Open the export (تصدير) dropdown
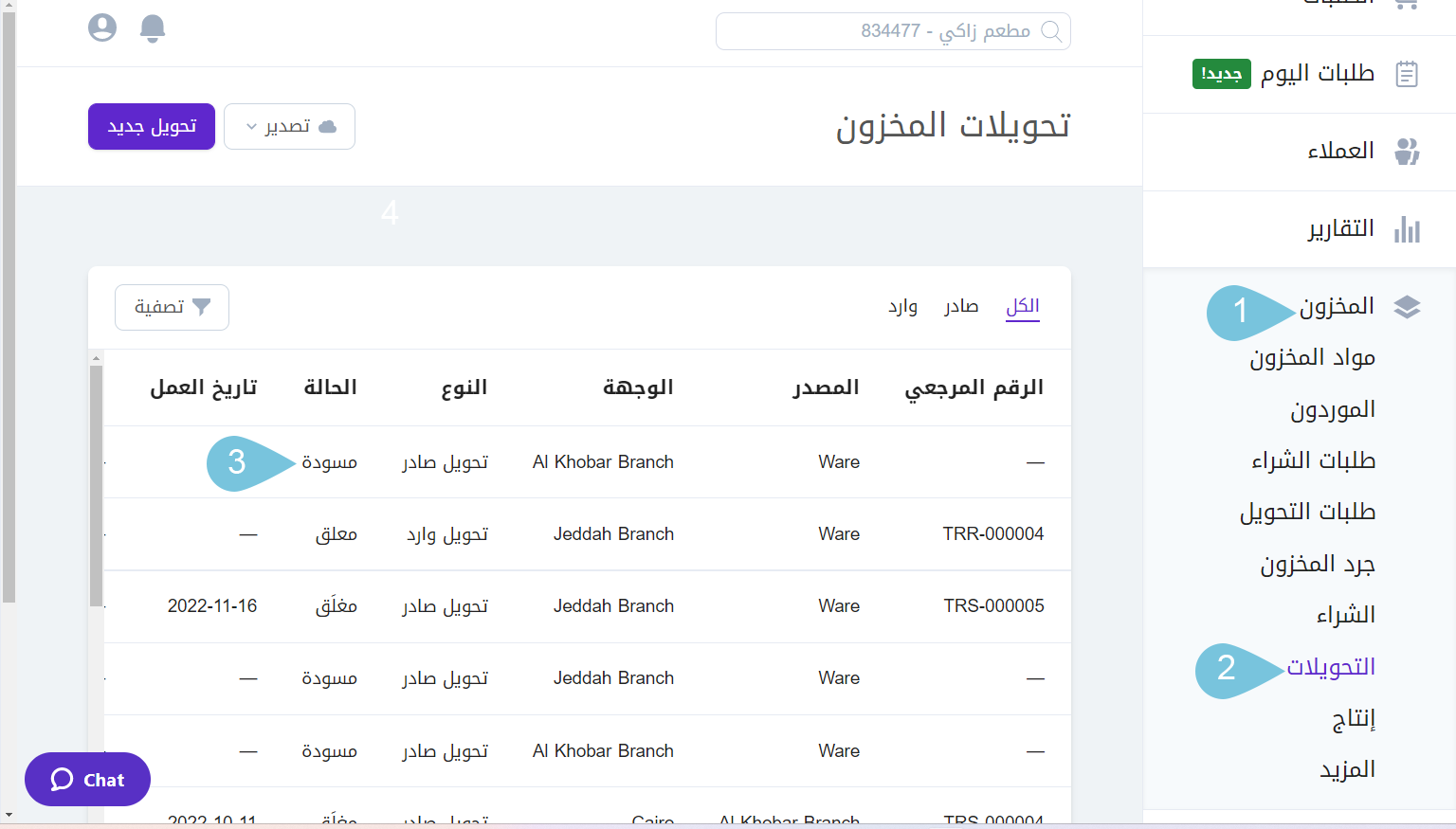 pyautogui.click(x=289, y=127)
